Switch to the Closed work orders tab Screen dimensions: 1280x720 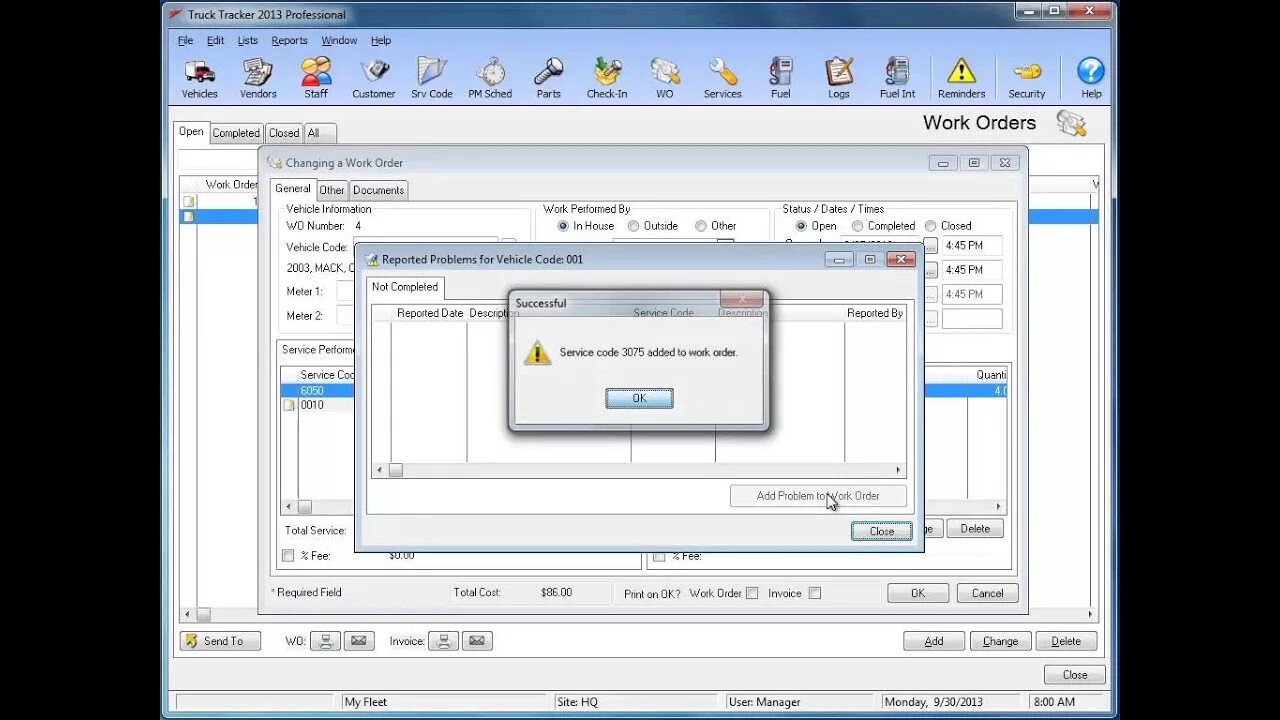(284, 133)
